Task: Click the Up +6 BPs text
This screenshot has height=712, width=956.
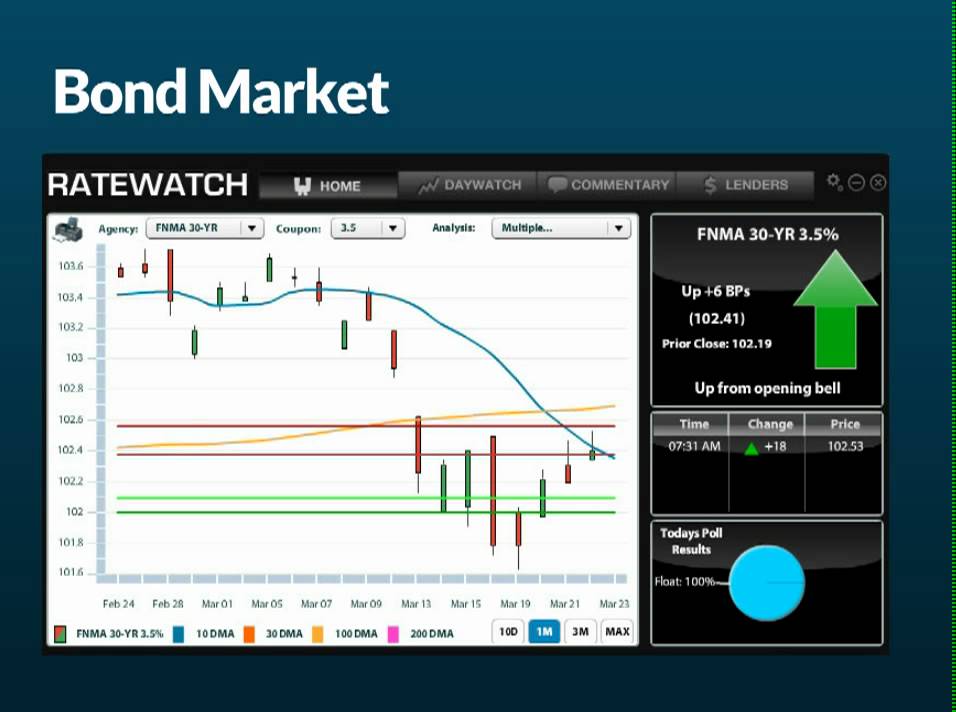Action: (715, 291)
